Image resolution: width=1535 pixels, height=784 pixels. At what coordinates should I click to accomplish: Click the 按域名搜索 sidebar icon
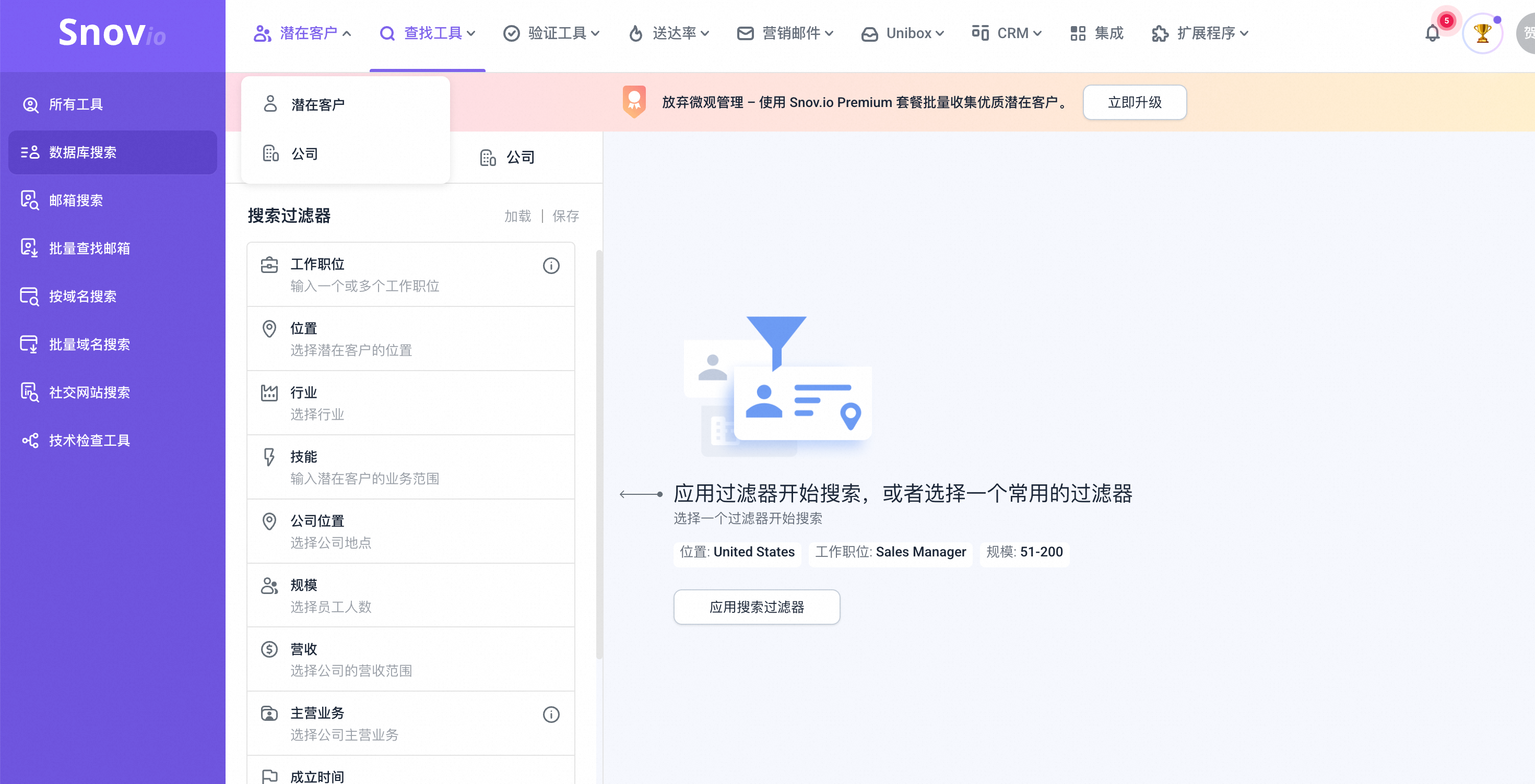(x=30, y=296)
